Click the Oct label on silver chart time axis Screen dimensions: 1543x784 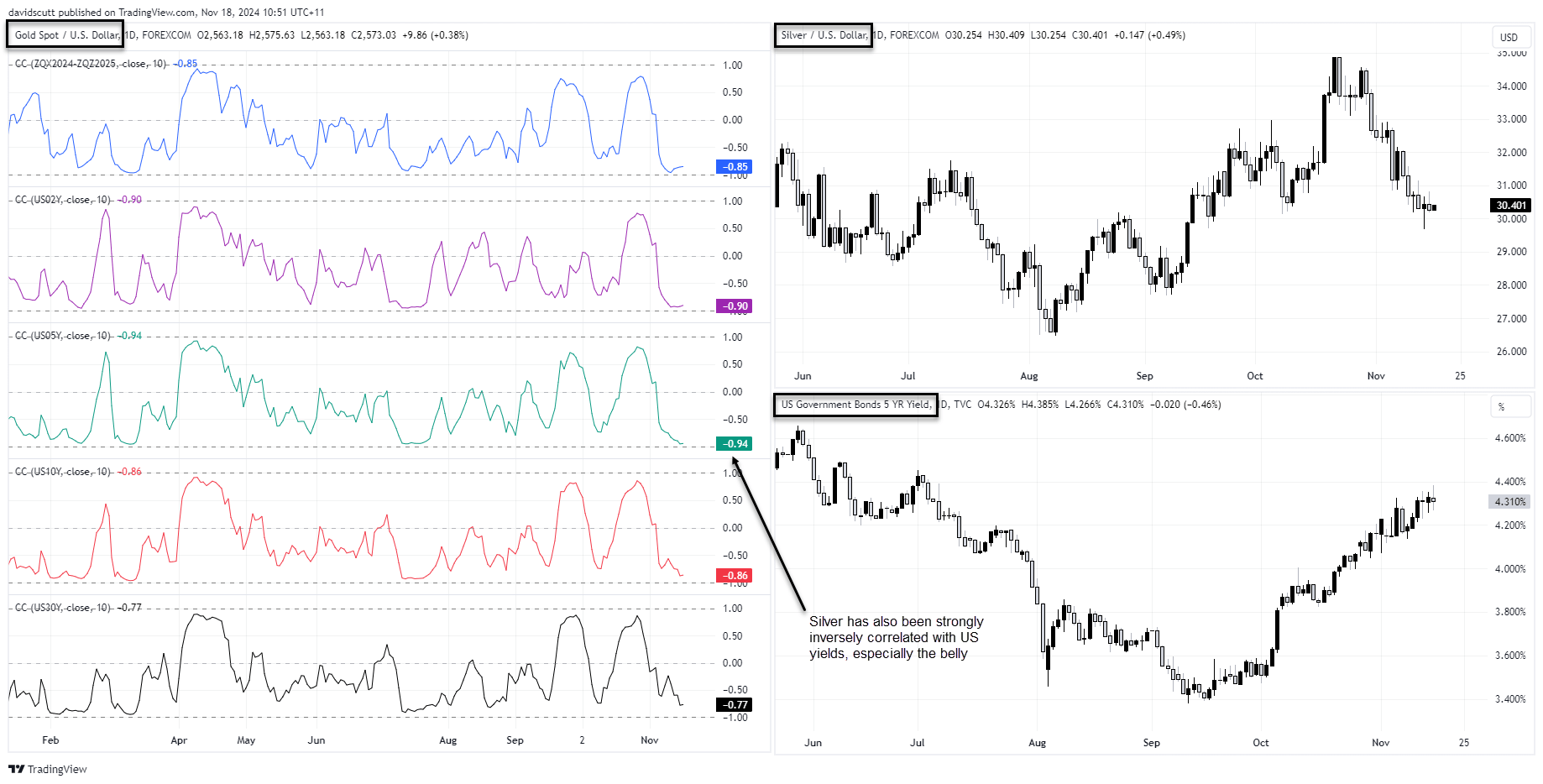pyautogui.click(x=1254, y=376)
